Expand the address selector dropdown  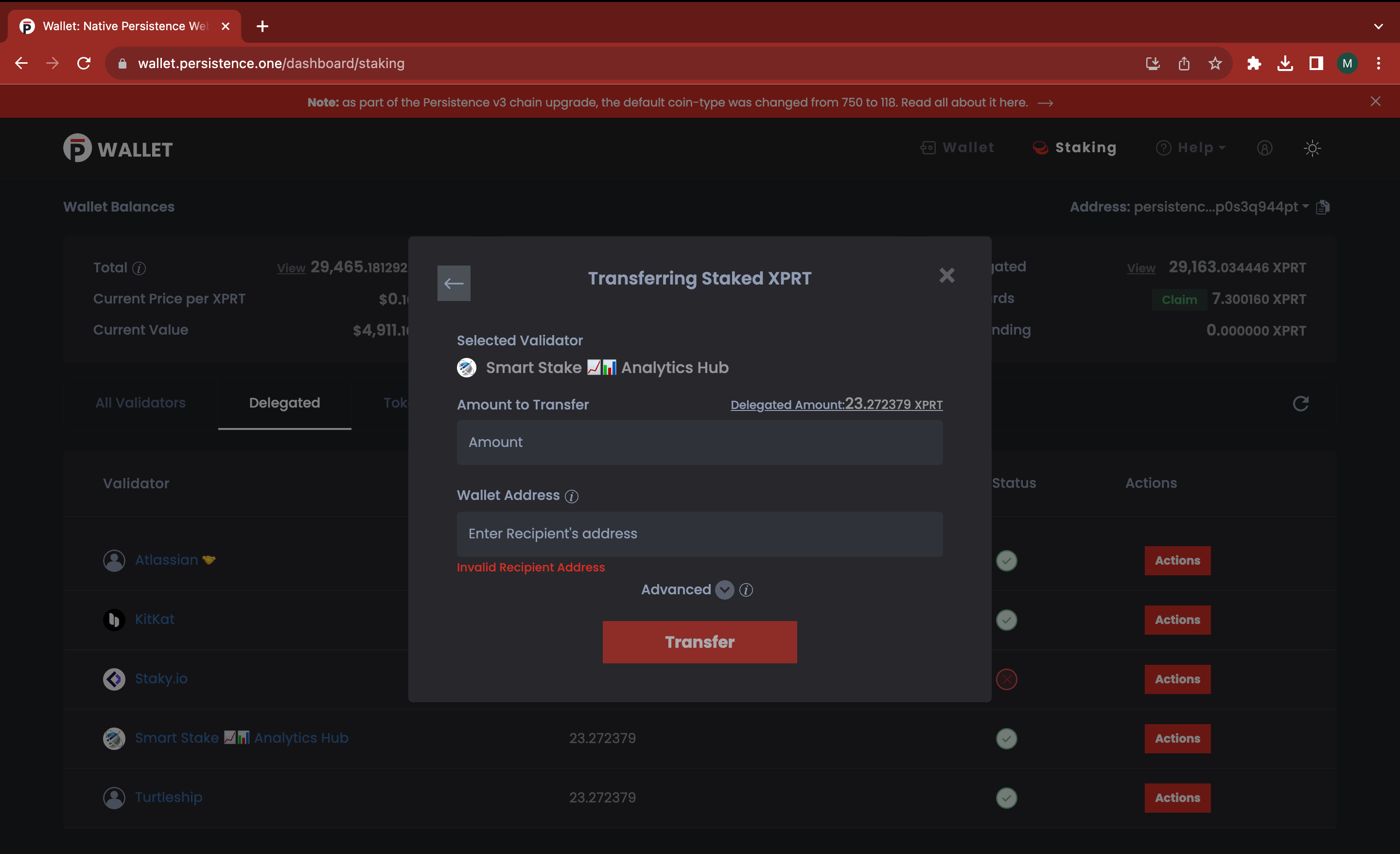click(x=1305, y=206)
